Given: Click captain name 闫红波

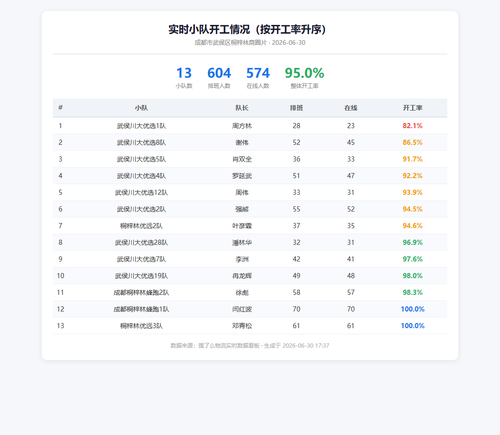Looking at the screenshot, I should point(242,309).
